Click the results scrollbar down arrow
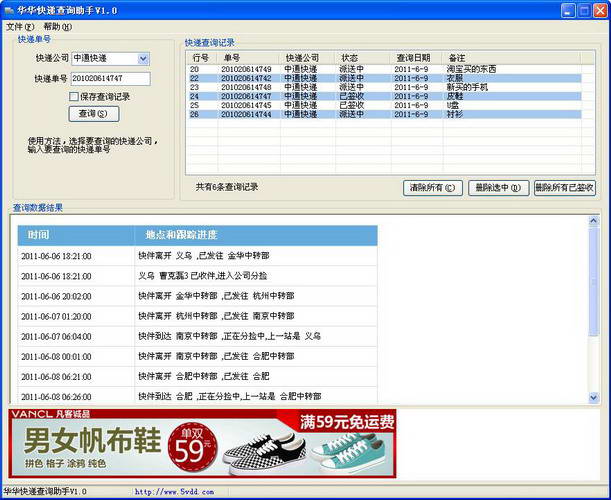 coord(593,398)
